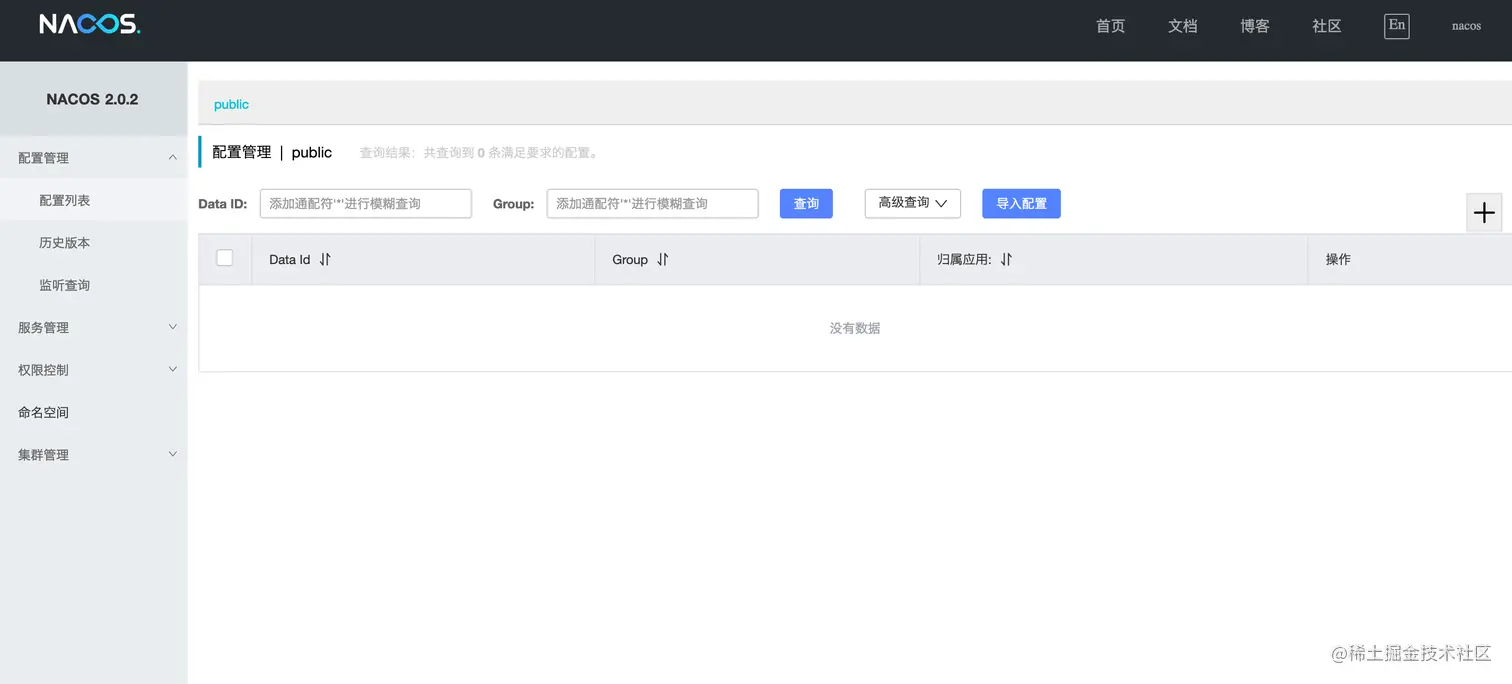
Task: Click 导入配置 to import configurations
Action: pos(1021,203)
